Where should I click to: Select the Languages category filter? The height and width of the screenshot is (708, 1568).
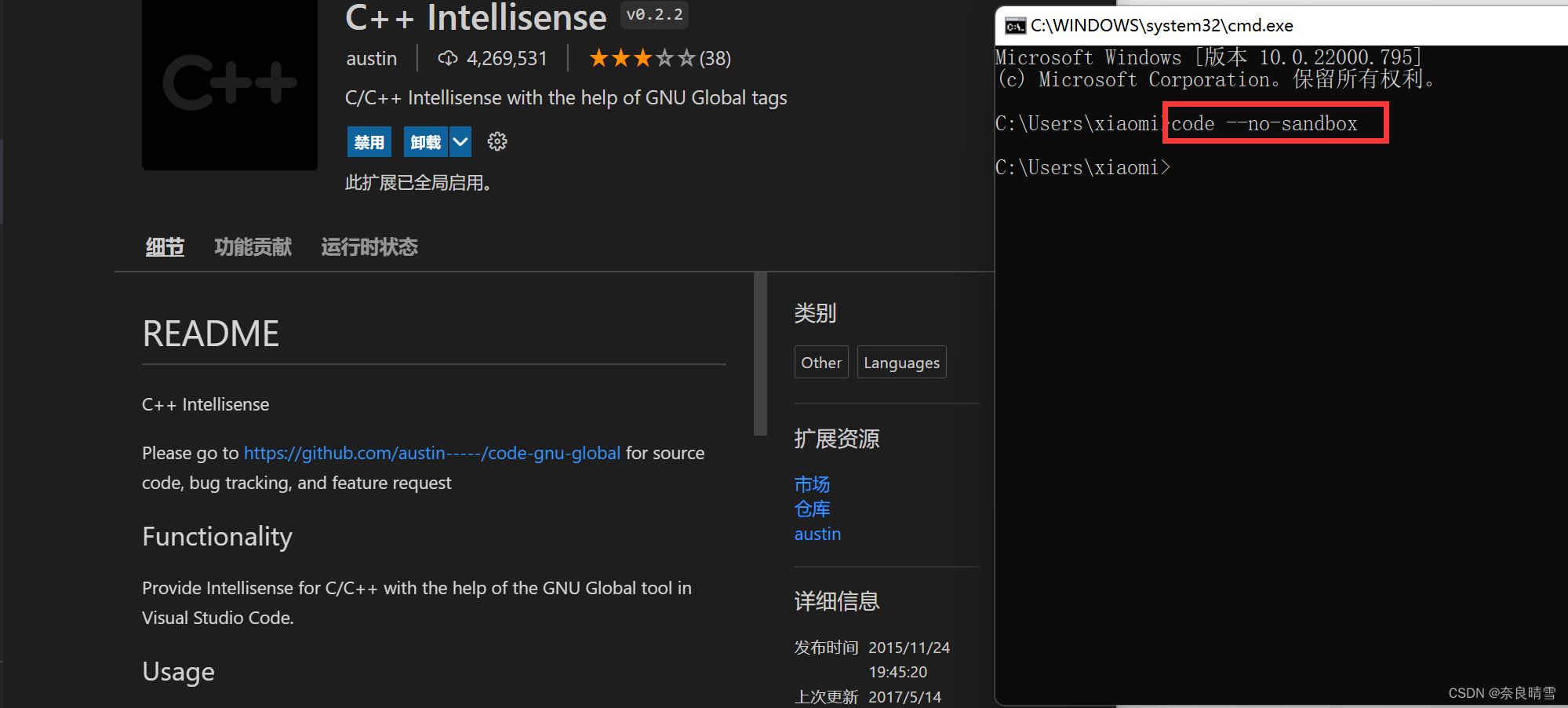pyautogui.click(x=901, y=362)
